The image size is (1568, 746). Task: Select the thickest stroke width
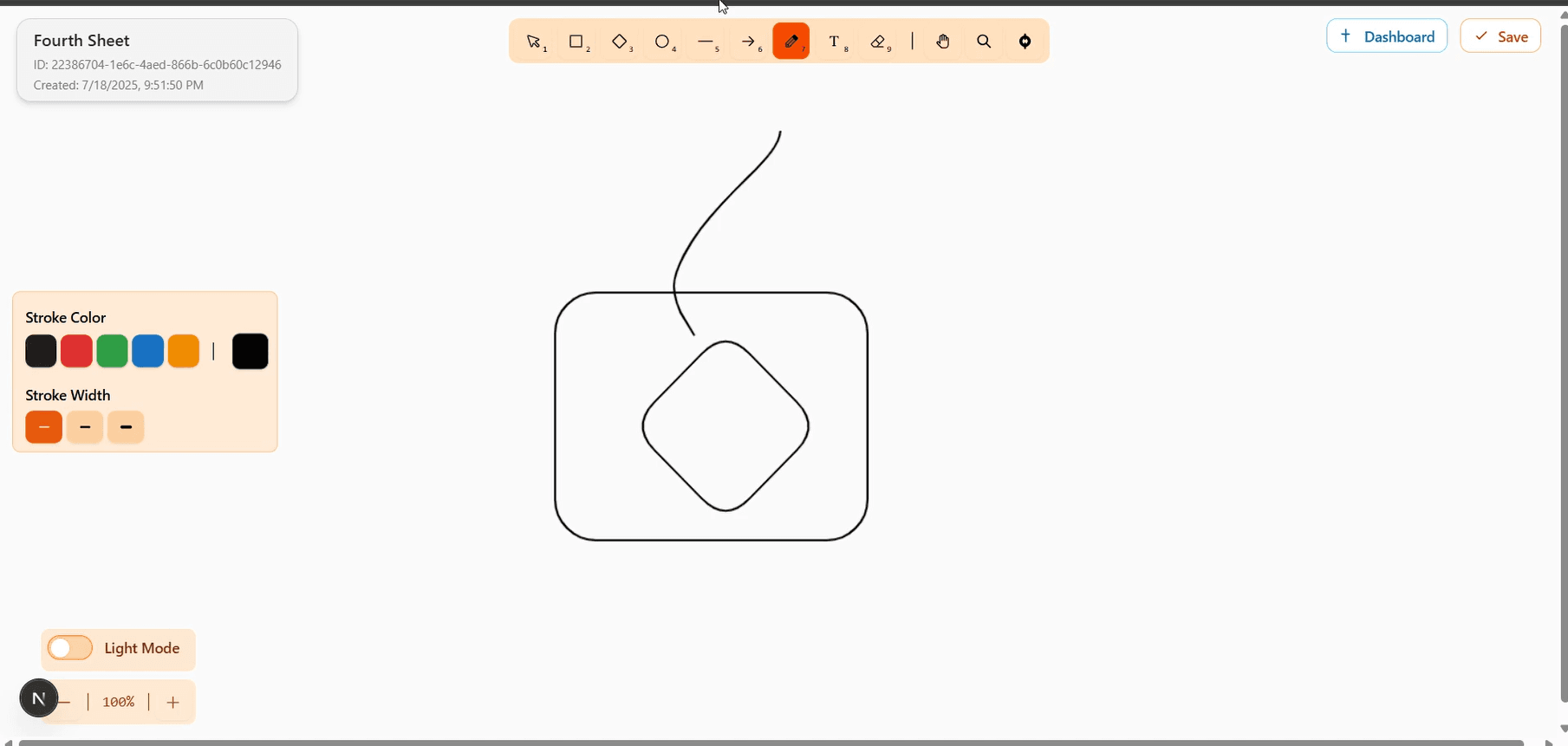(x=126, y=427)
